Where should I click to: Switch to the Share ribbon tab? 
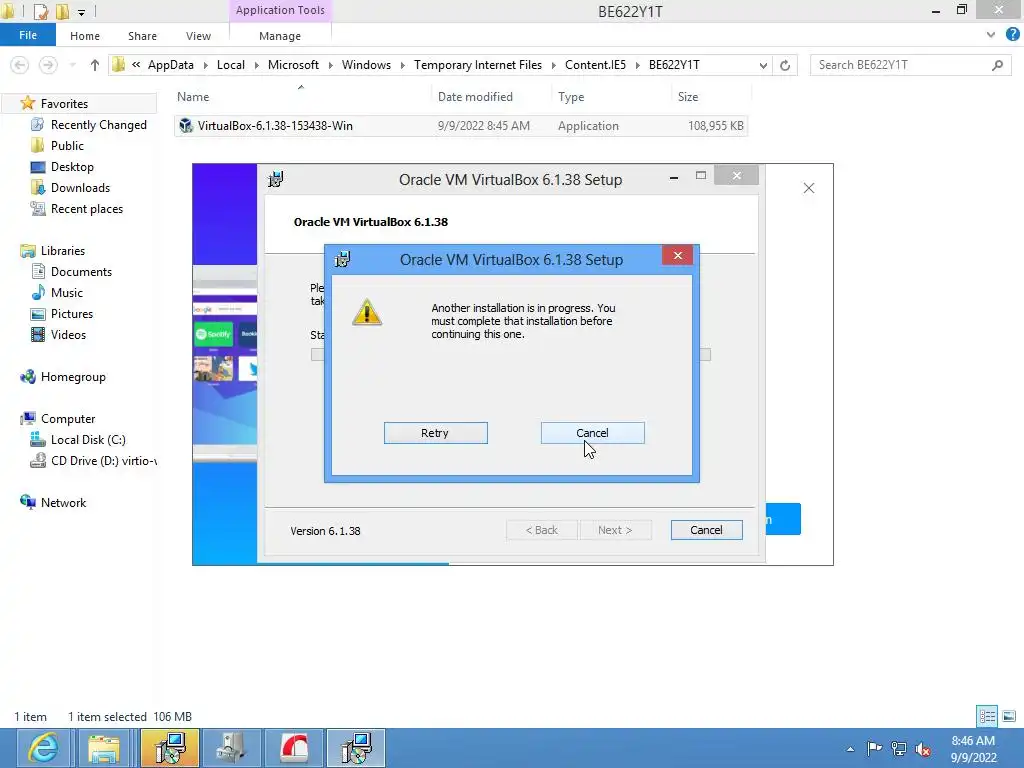[142, 36]
